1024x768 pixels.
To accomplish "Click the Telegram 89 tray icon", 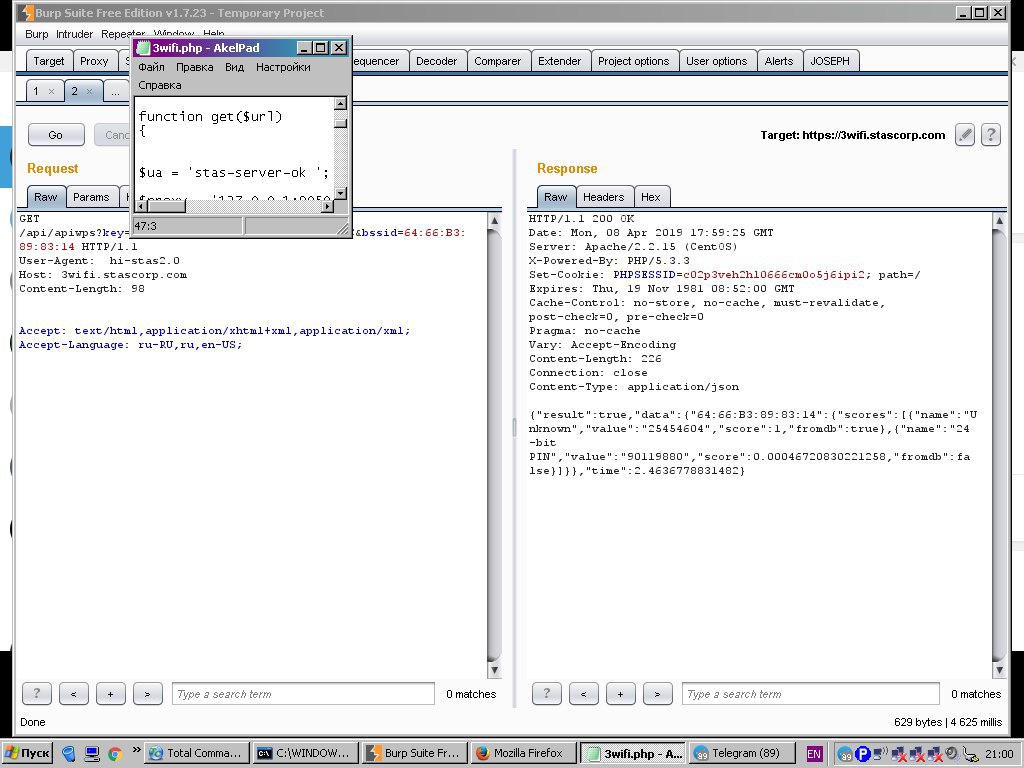I will click(845, 754).
